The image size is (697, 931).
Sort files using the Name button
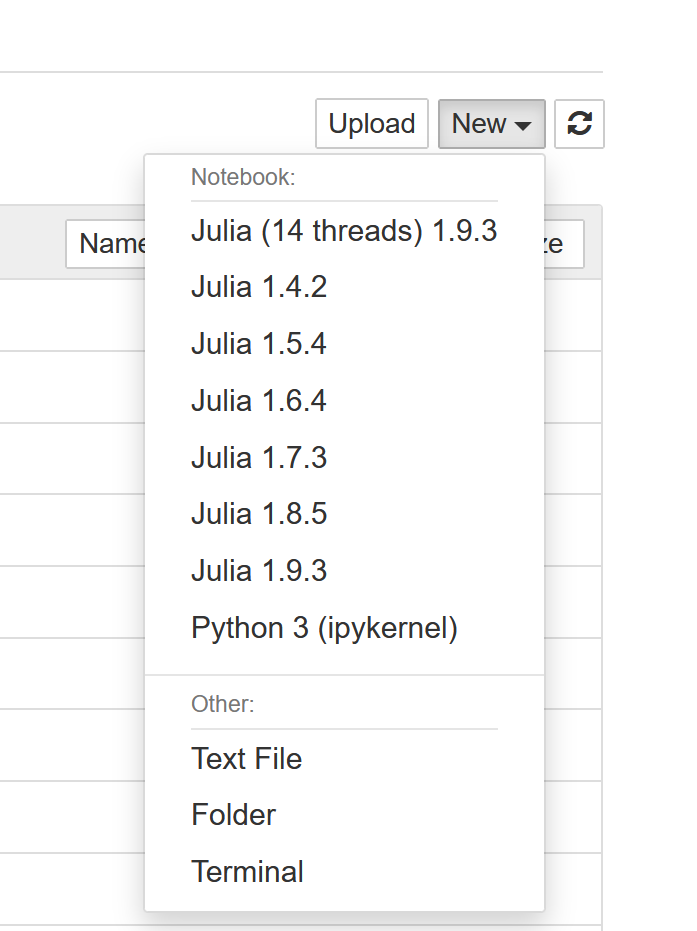[106, 244]
